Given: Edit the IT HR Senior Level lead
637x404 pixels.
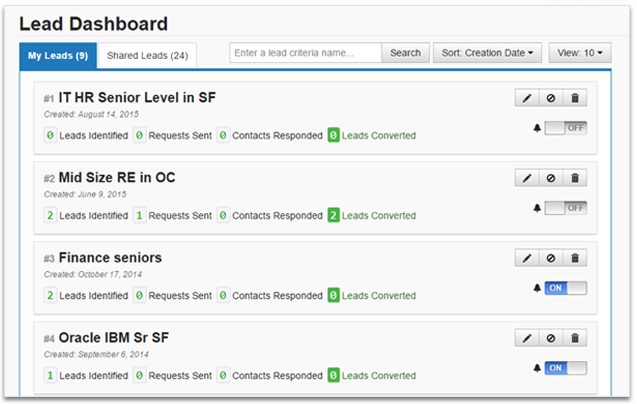Looking at the screenshot, I should tap(527, 98).
